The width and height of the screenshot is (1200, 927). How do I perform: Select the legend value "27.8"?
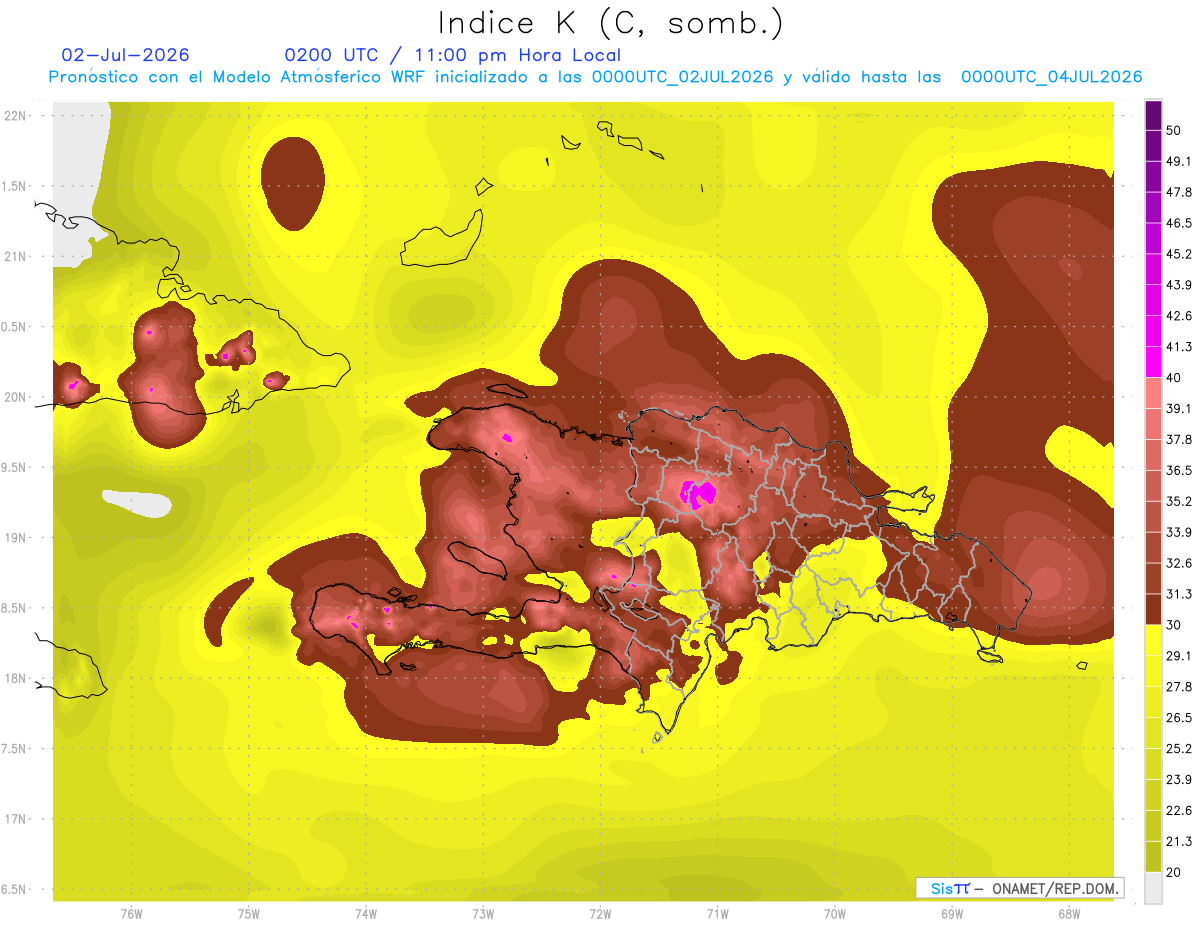1179,686
